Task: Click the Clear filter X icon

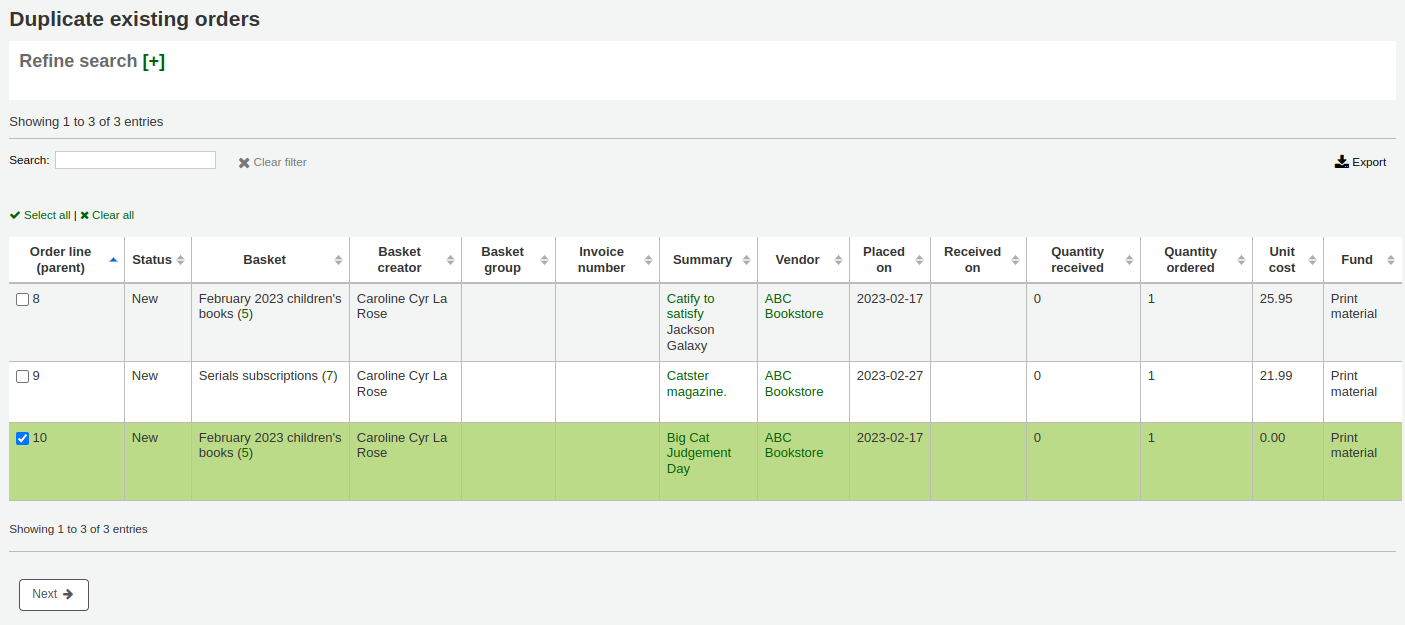Action: coord(244,162)
